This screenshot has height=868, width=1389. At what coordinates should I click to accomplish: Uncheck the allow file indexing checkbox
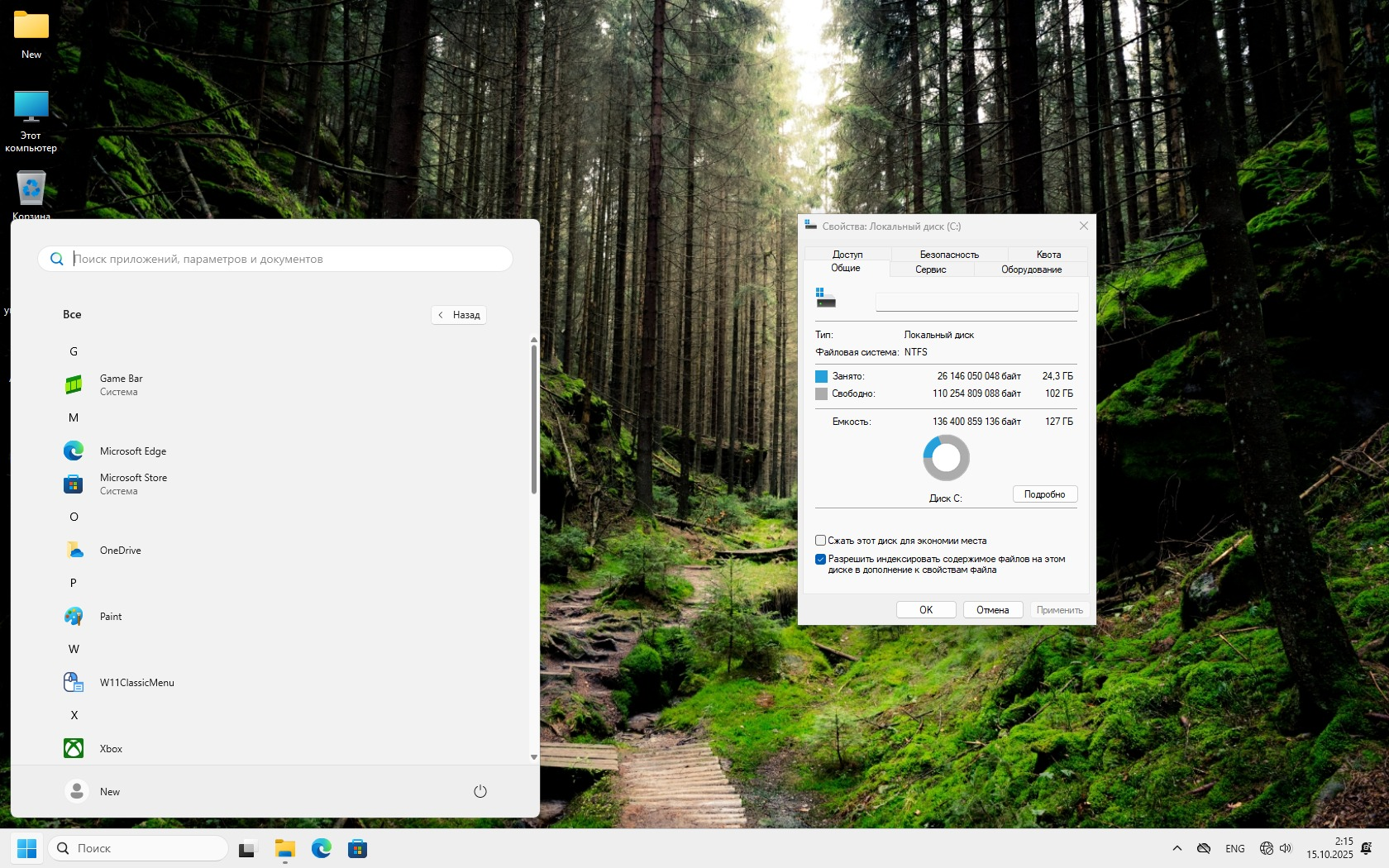[821, 560]
